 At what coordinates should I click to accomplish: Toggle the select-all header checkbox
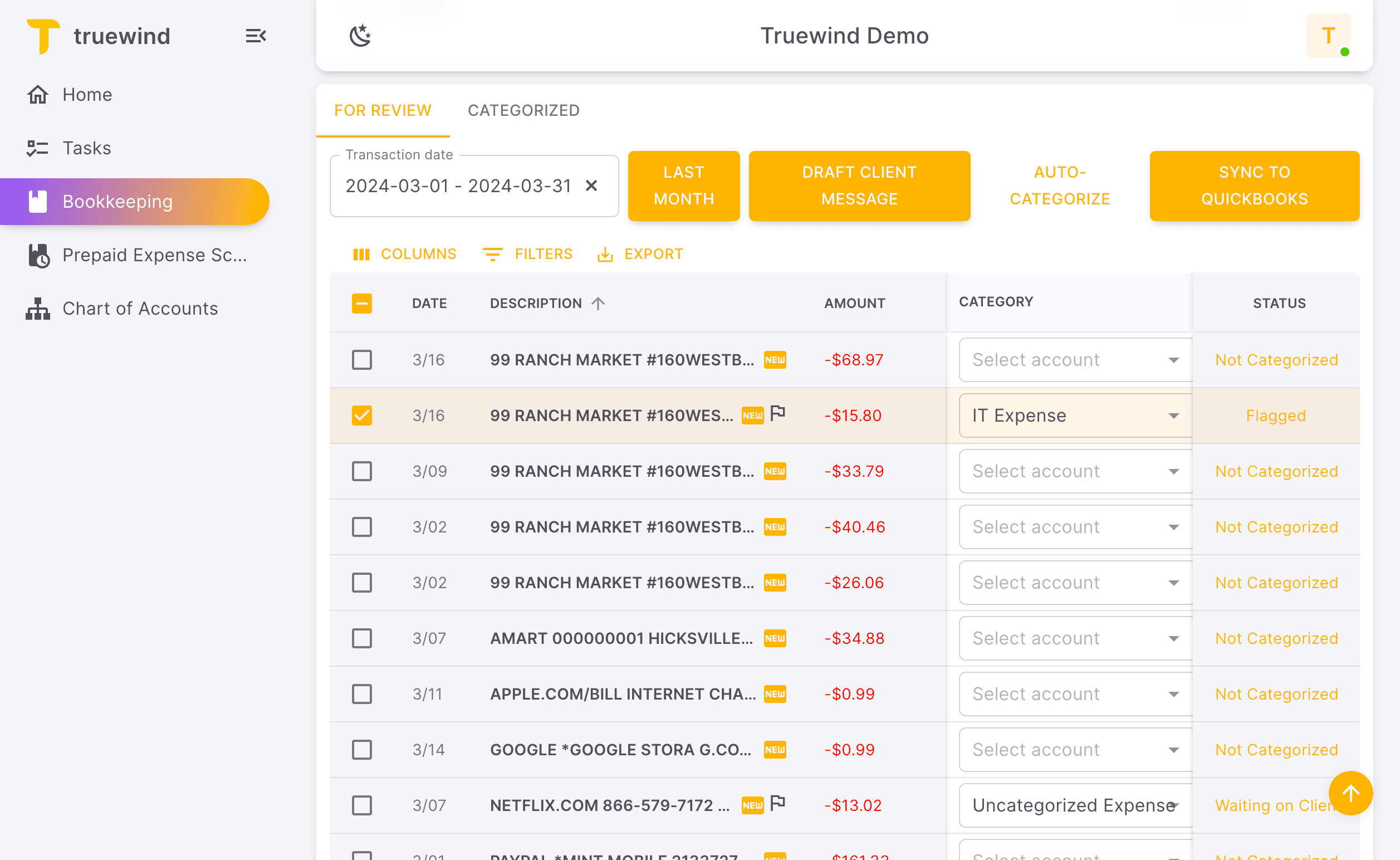(x=361, y=303)
